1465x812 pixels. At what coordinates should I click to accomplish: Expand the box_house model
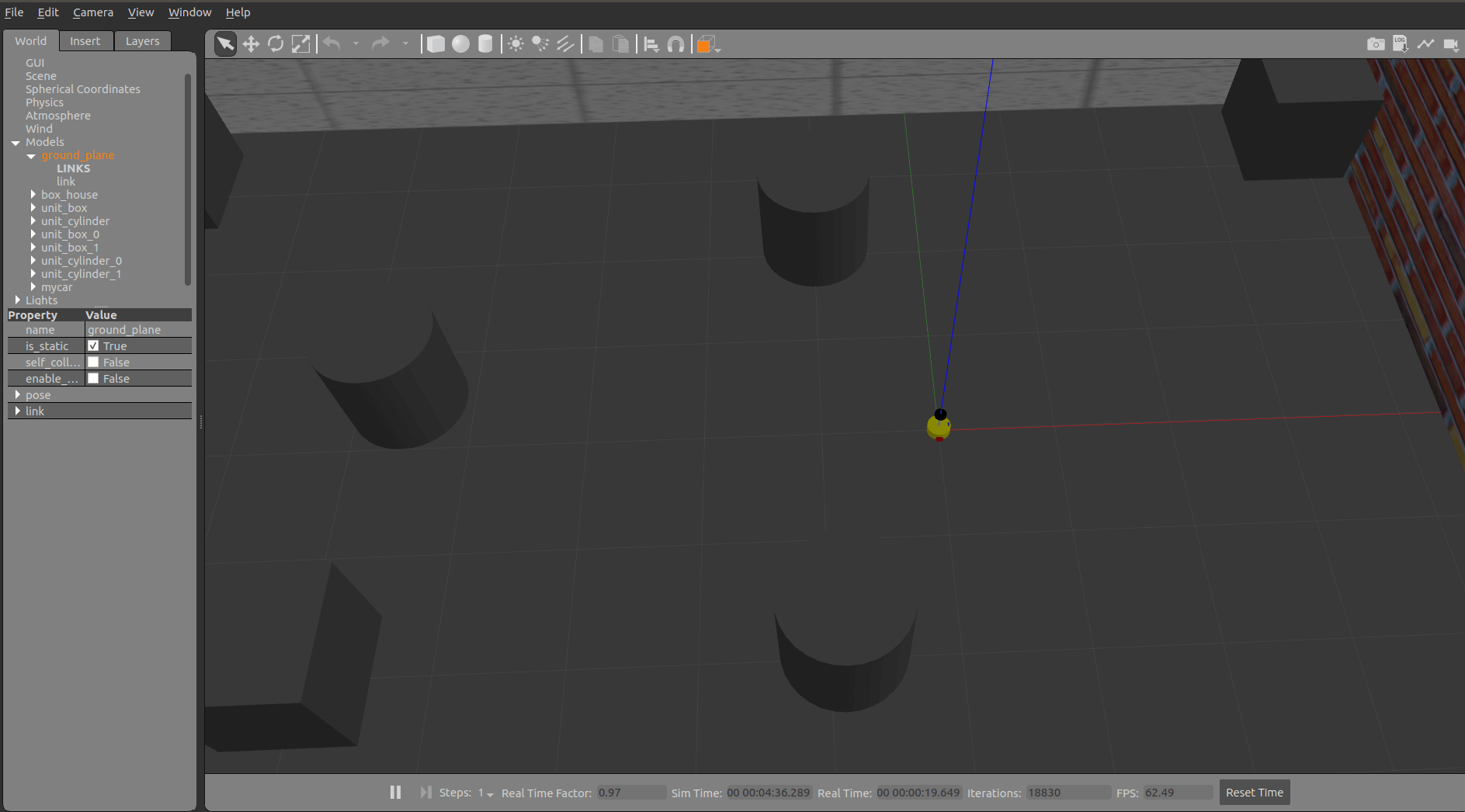point(33,195)
